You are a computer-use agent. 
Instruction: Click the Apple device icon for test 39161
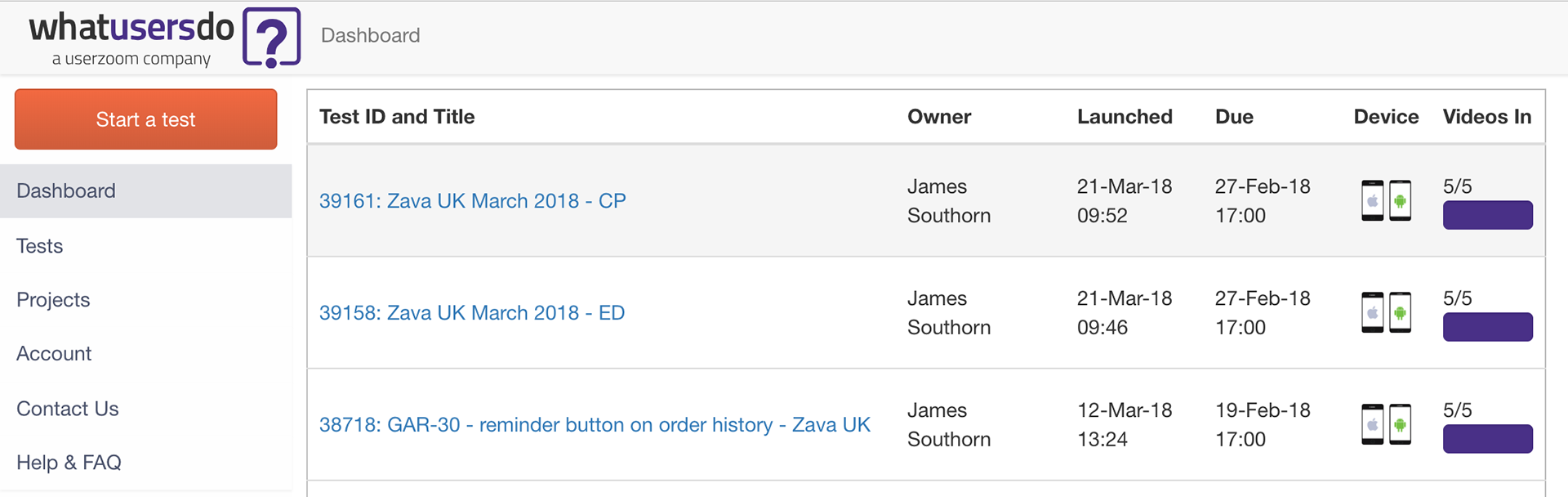(1373, 201)
